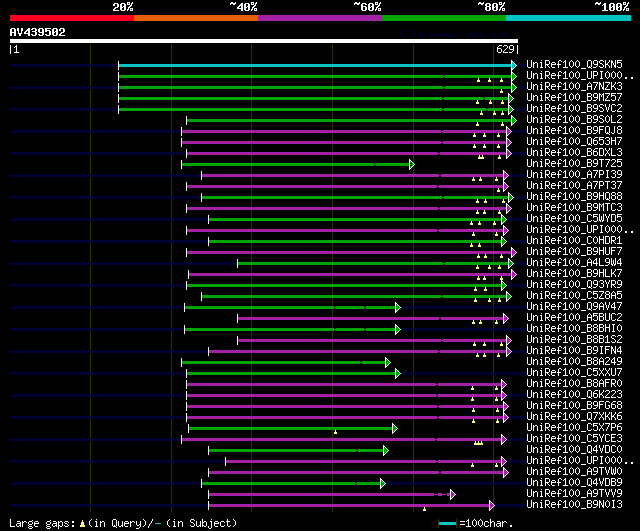Click the UniRef100_C5X7P6 label
Viewport: 640px width, 531px height.
pos(574,428)
